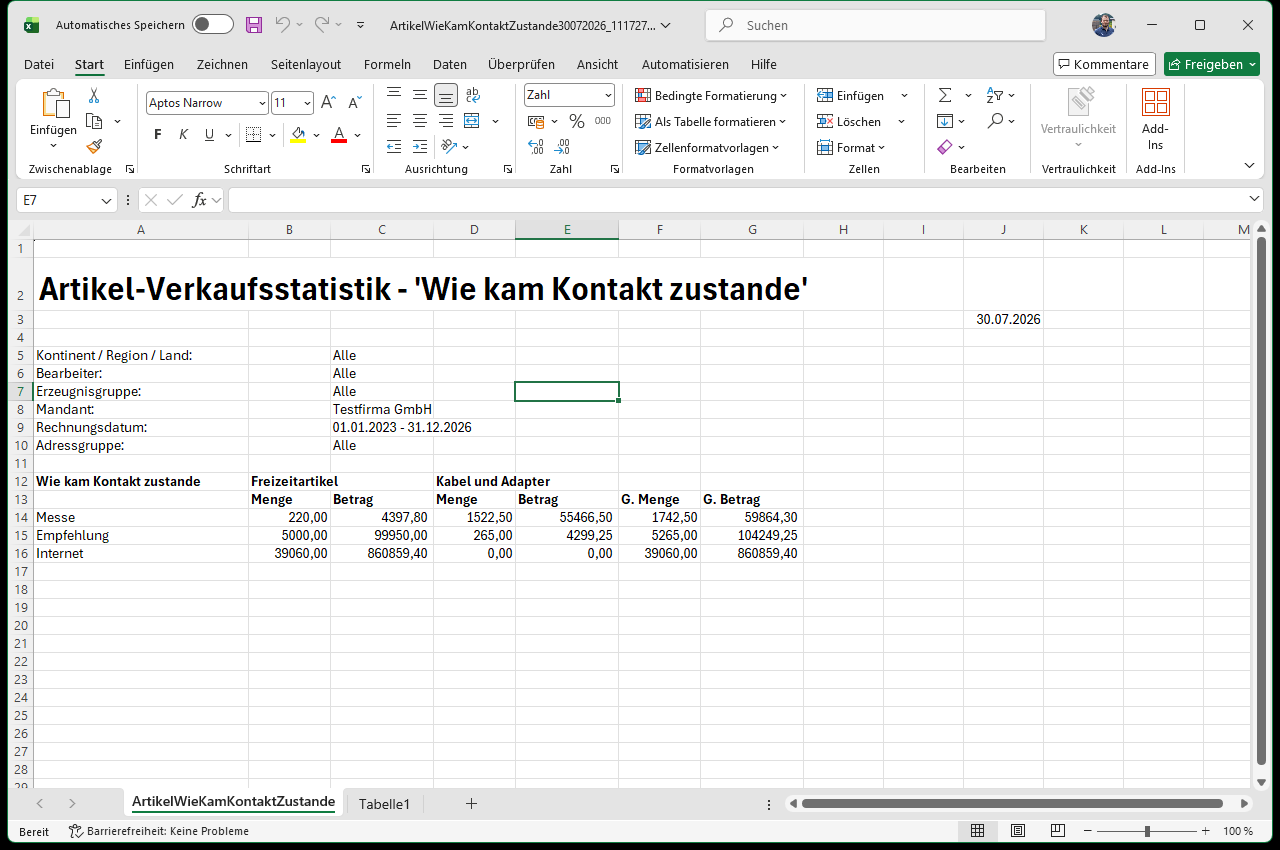The width and height of the screenshot is (1280, 850).
Task: Open the font size dropdown
Action: [307, 103]
